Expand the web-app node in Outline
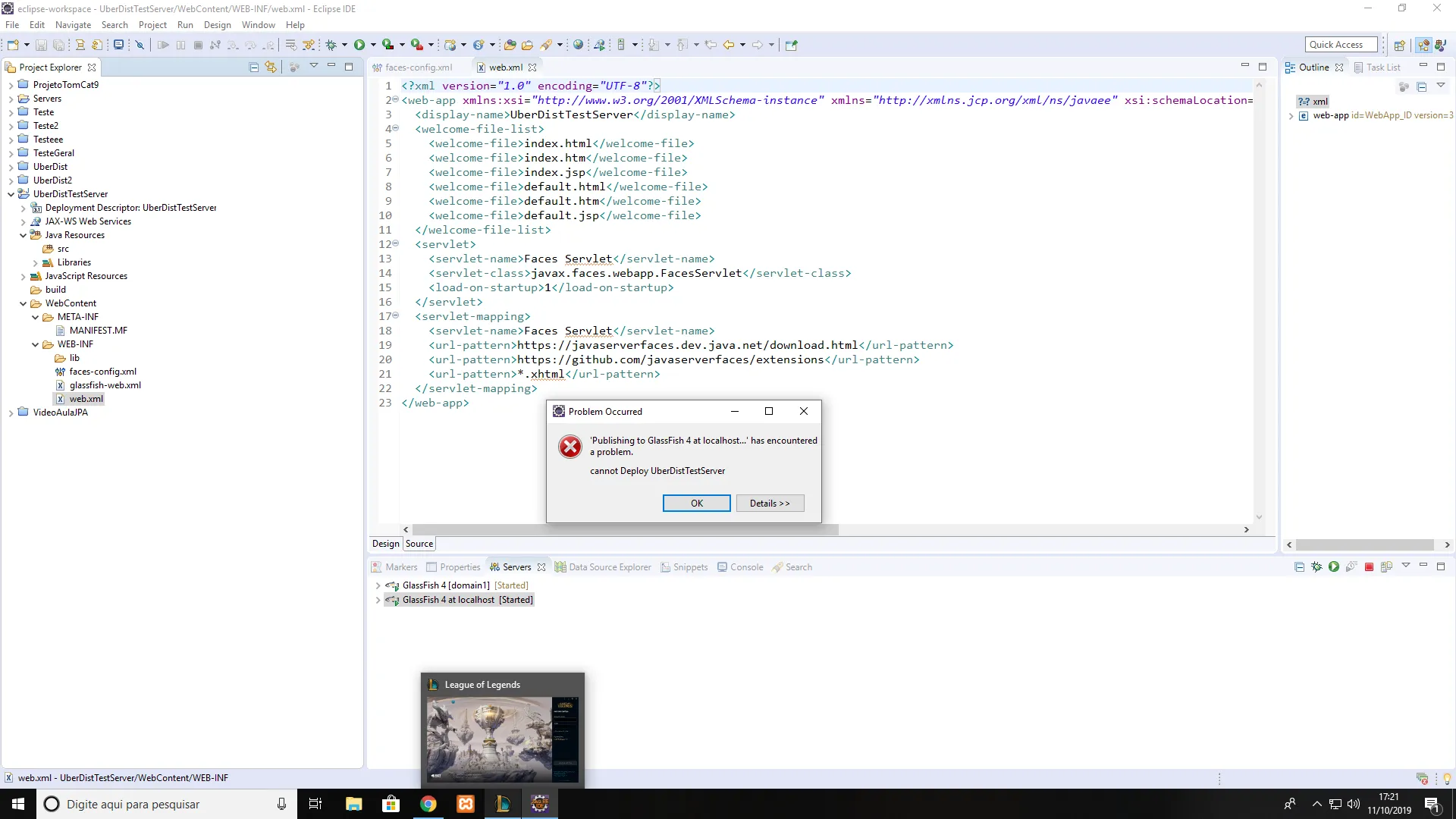This screenshot has width=1456, height=819. [x=1291, y=116]
